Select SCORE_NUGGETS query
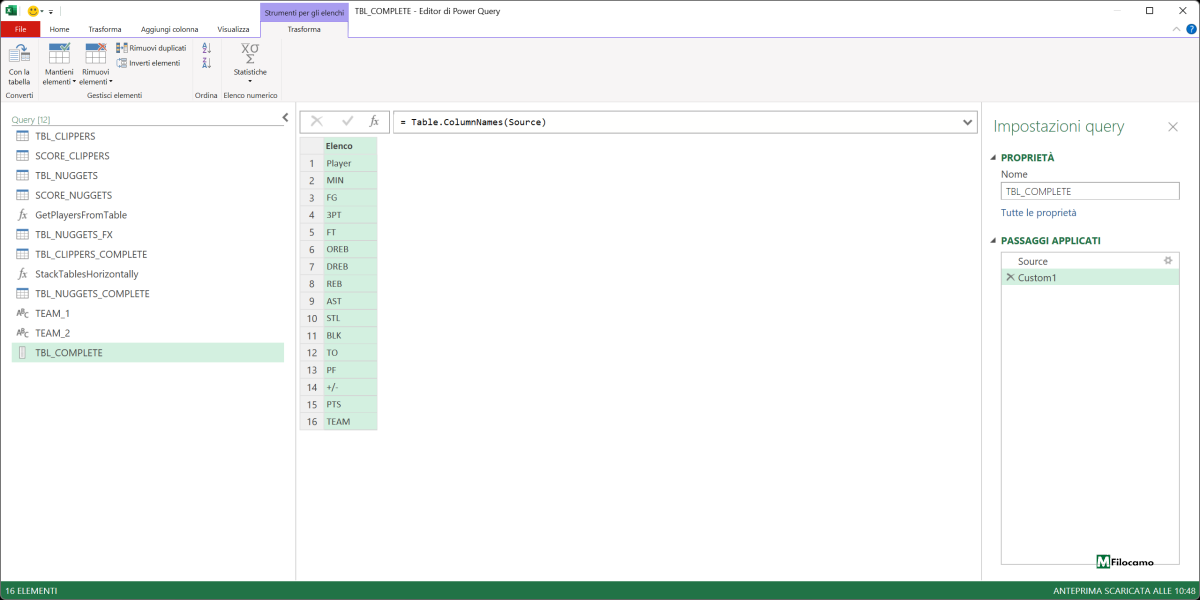 148,195
